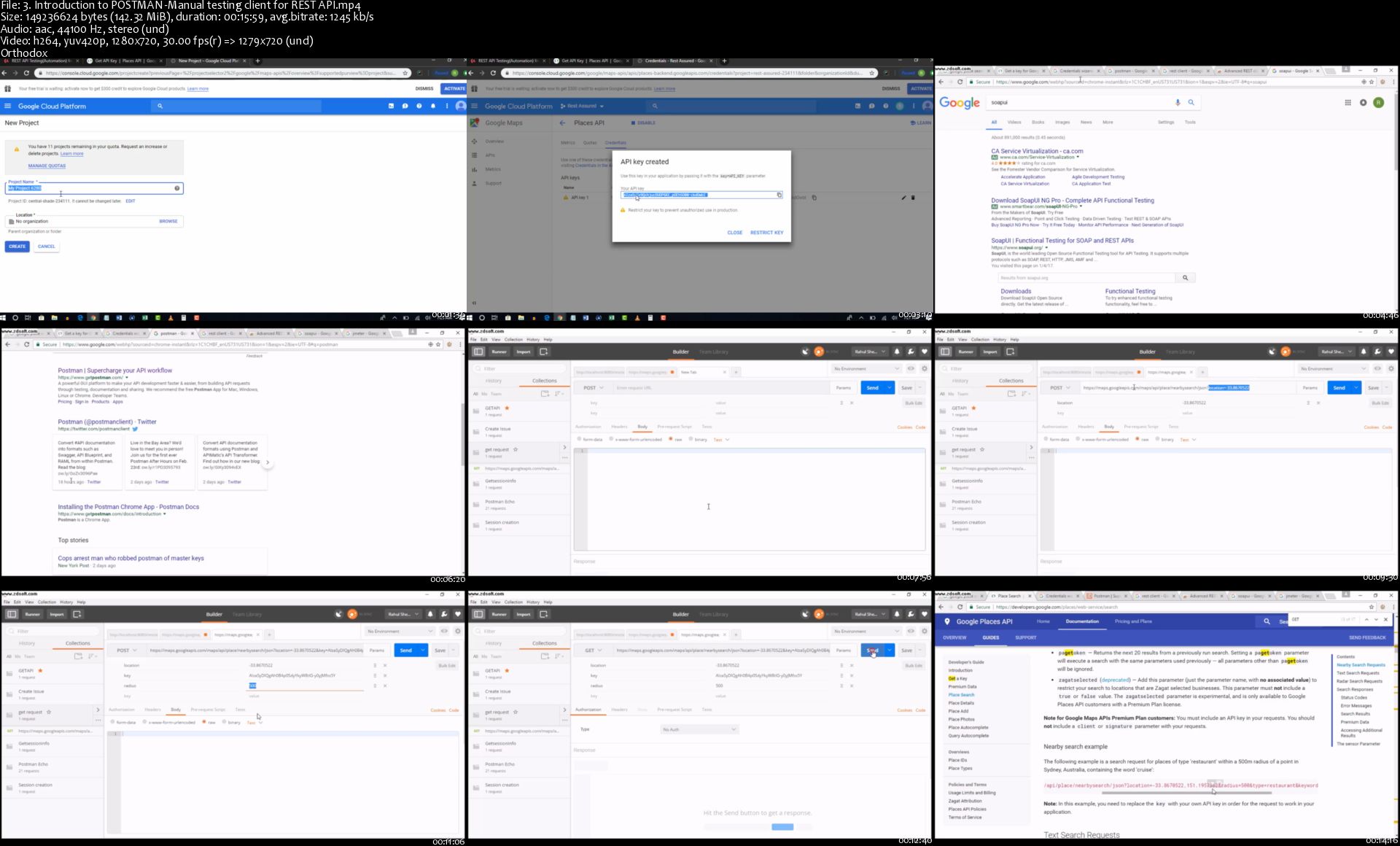The image size is (1400, 846).
Task: Click the microphone voice search icon in soapui search
Action: click(1177, 103)
